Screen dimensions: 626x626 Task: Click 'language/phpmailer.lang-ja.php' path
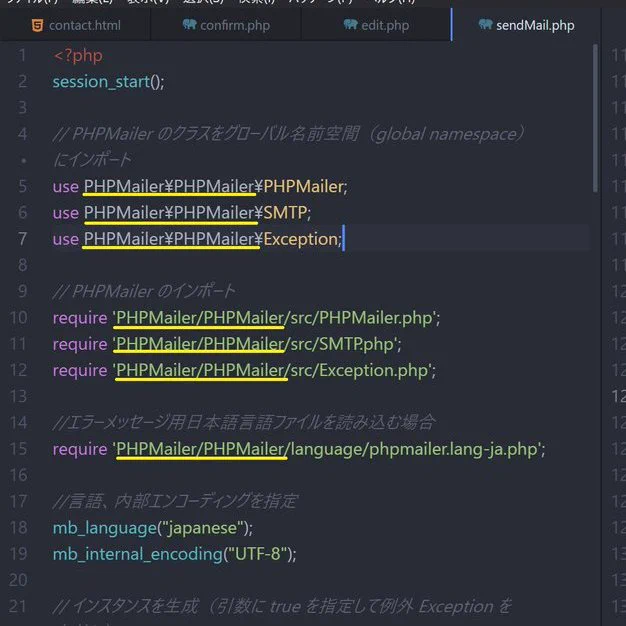(x=414, y=449)
